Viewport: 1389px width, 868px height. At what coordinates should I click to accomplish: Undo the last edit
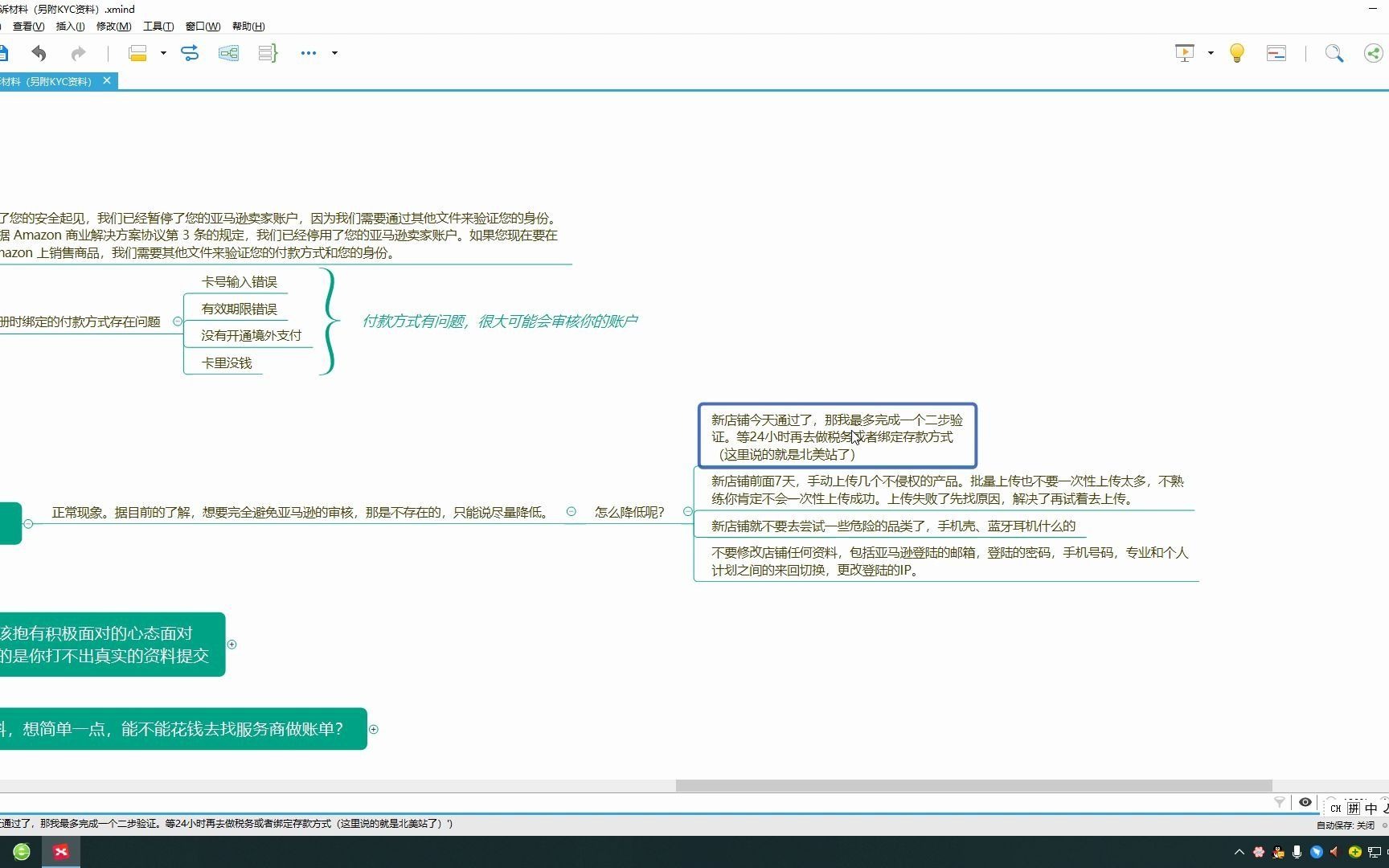click(x=39, y=53)
